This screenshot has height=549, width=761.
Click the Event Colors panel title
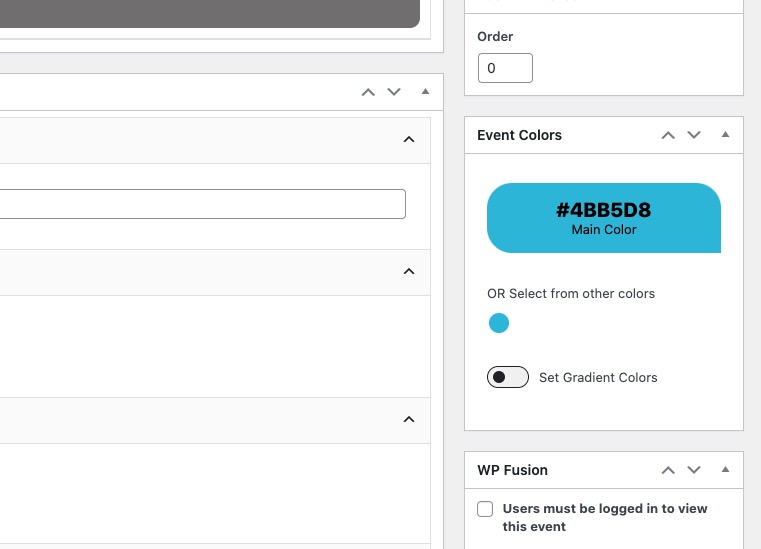519,135
